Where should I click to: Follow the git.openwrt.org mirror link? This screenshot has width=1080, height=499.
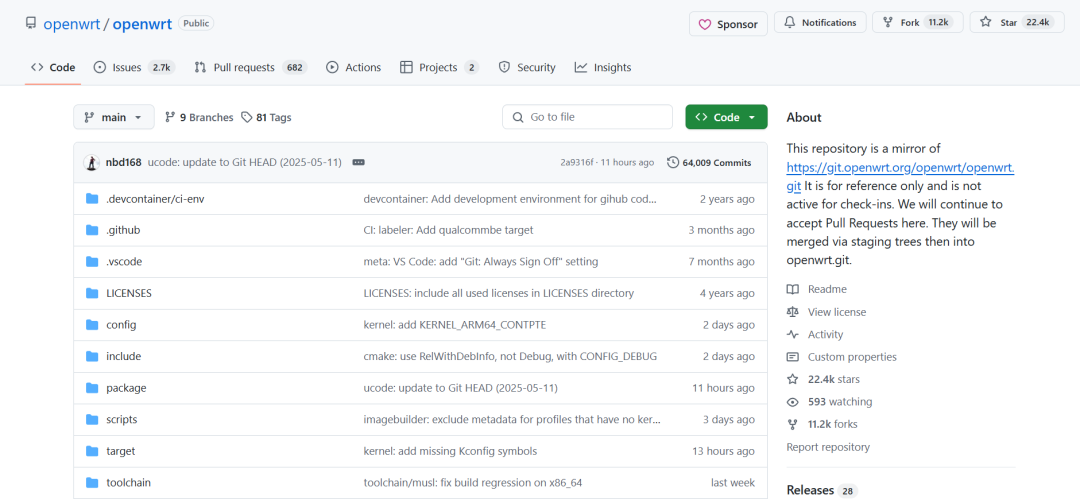click(x=900, y=167)
